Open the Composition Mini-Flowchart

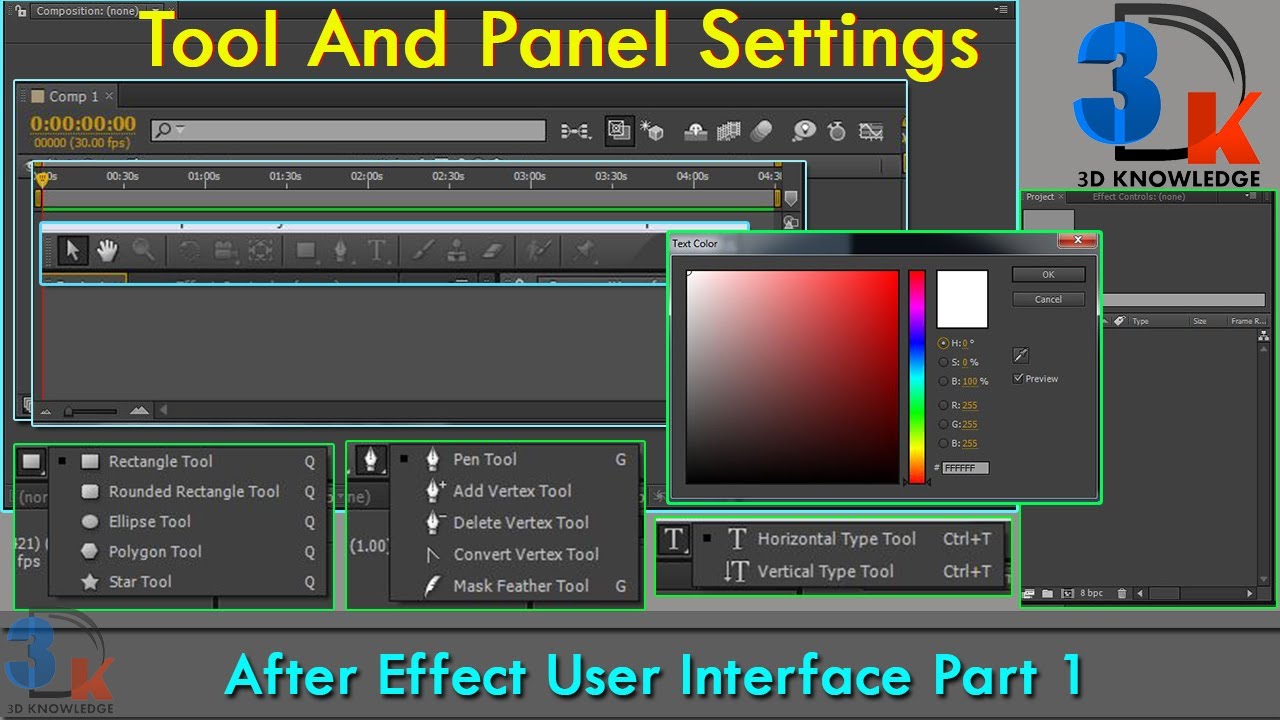point(575,131)
